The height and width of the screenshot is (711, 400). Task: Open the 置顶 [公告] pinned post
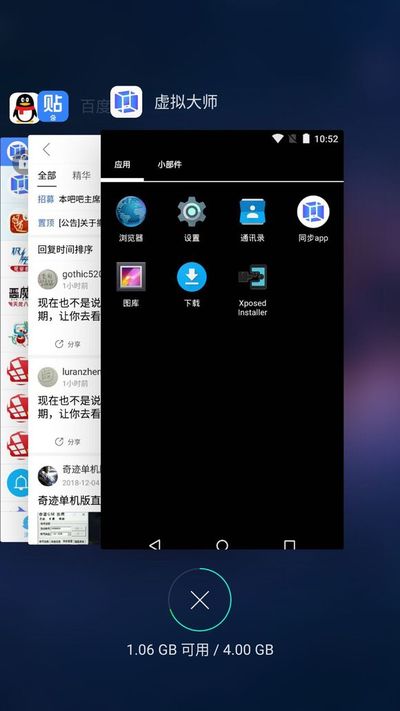[69, 223]
